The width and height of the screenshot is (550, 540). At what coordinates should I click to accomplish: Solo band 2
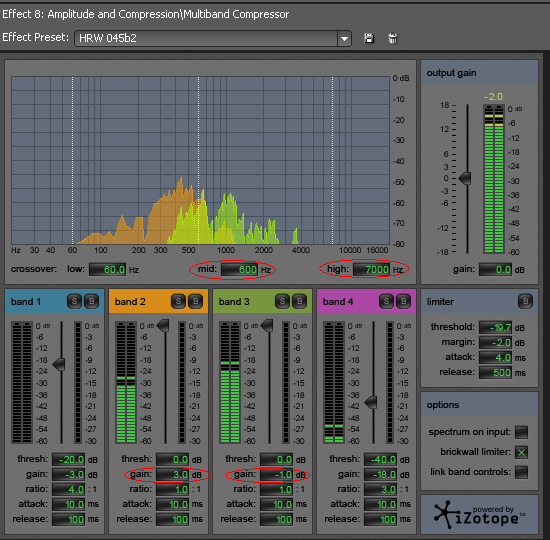click(x=178, y=301)
